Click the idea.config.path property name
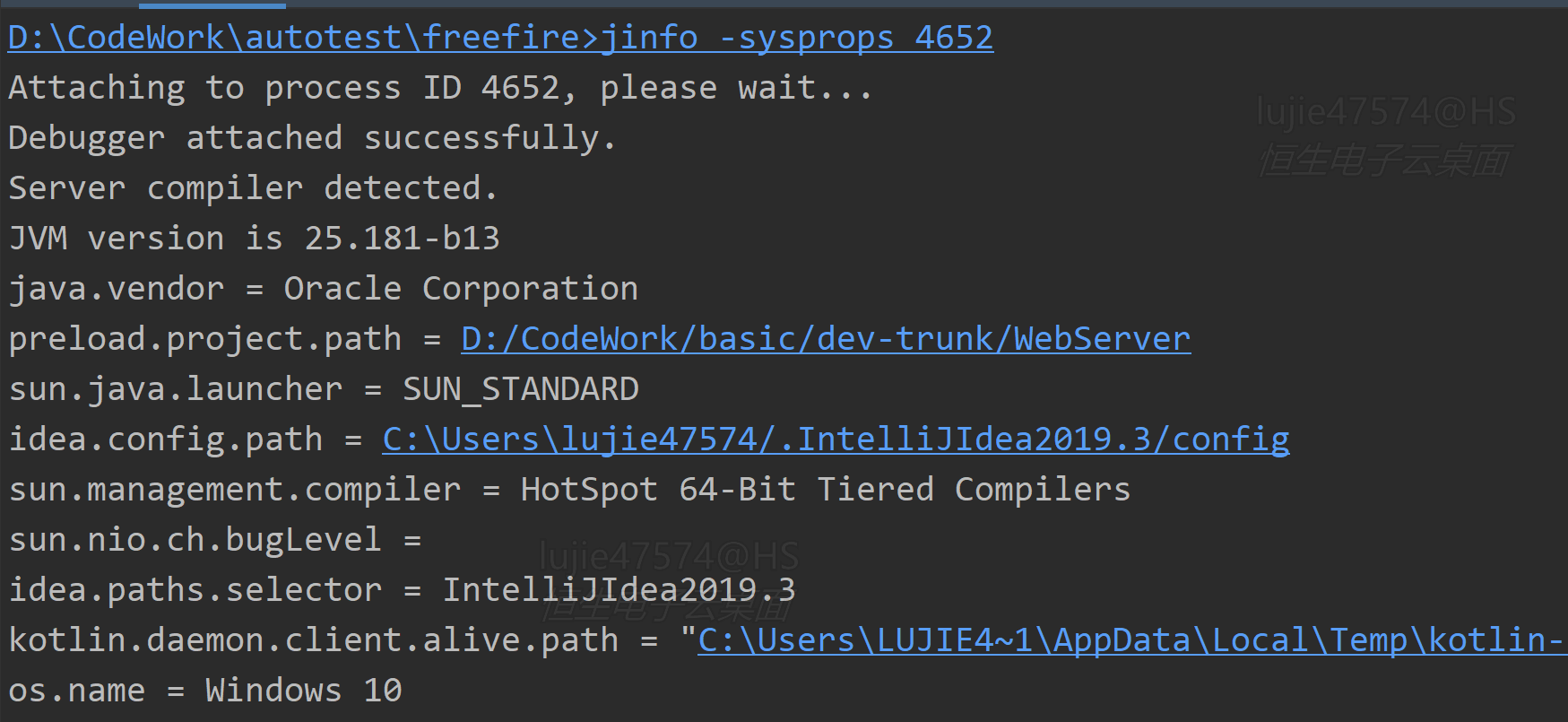Screen dimensions: 1568x722 [x=166, y=439]
